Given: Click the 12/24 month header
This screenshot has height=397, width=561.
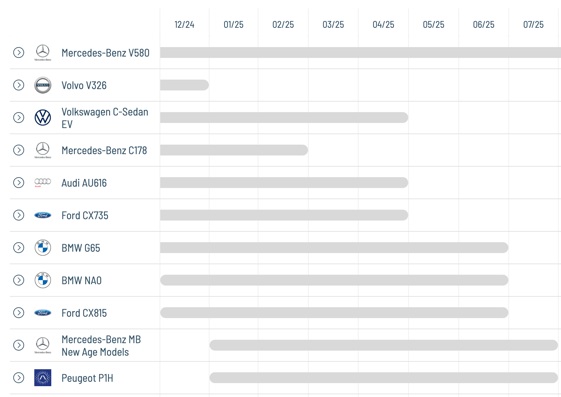Looking at the screenshot, I should pos(184,25).
